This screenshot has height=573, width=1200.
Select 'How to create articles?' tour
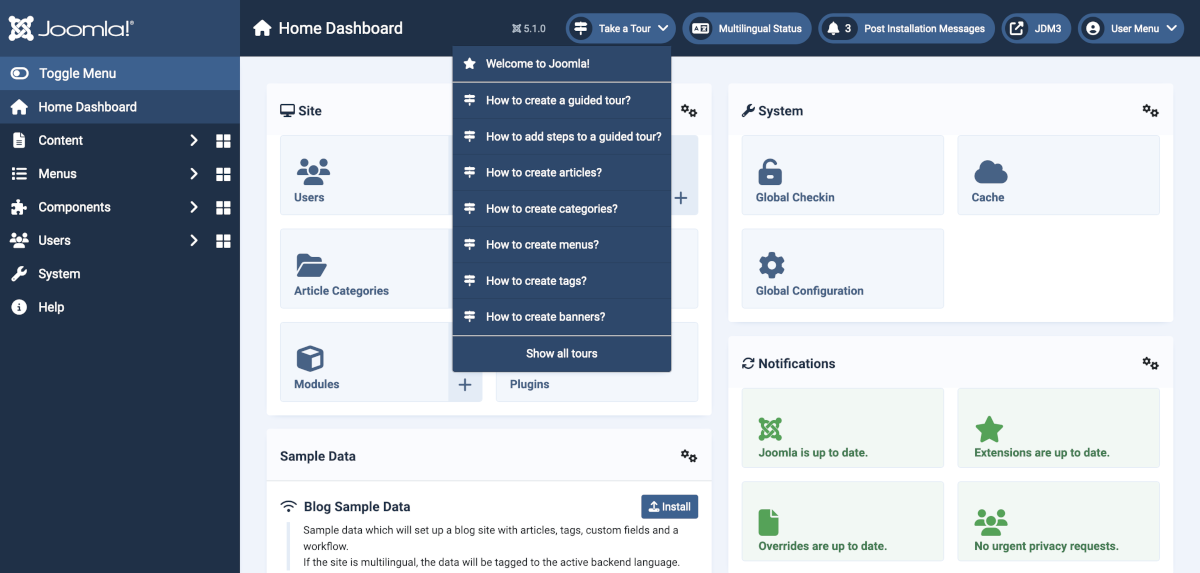544,173
